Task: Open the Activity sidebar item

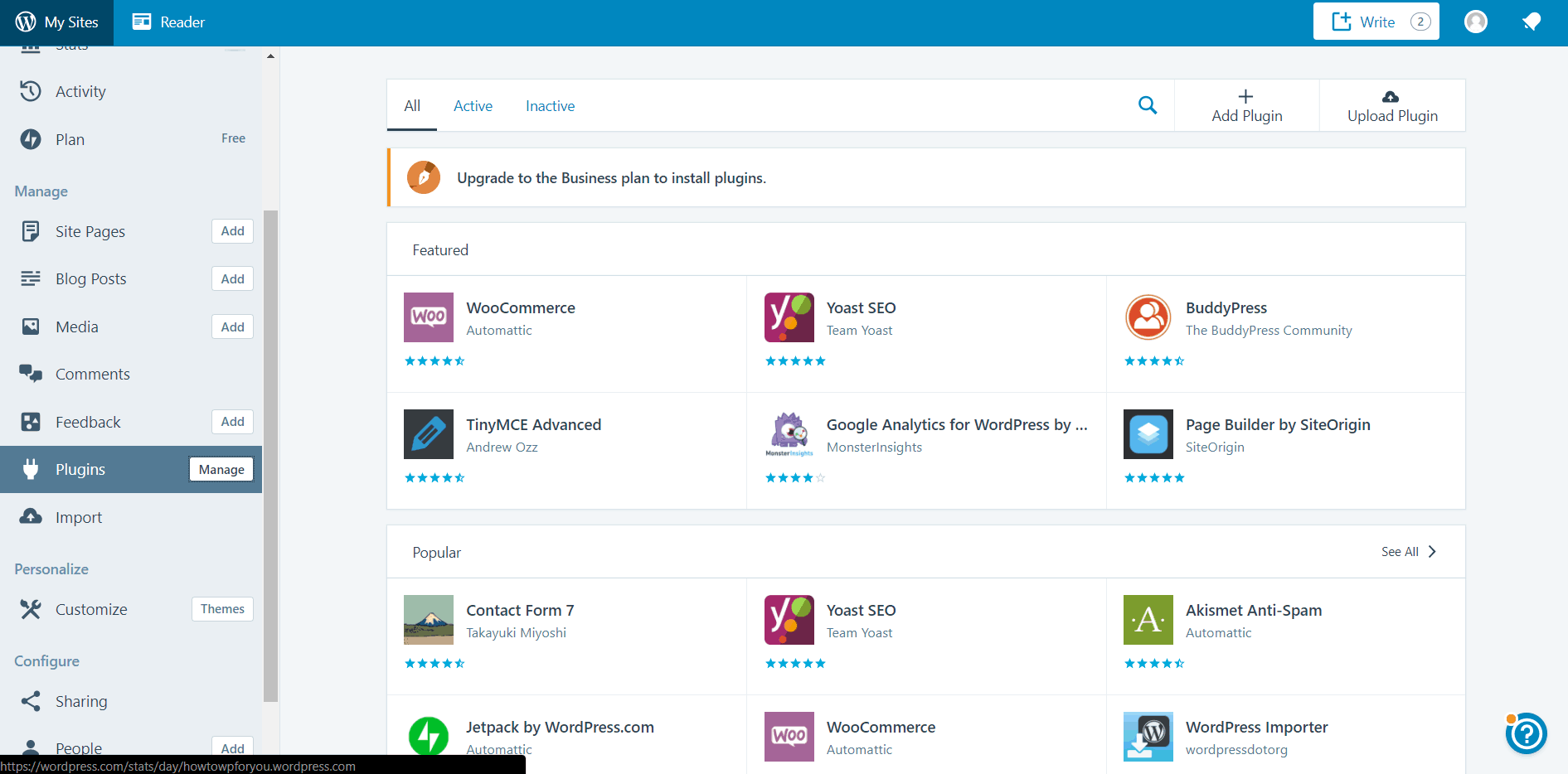Action: 131,91
